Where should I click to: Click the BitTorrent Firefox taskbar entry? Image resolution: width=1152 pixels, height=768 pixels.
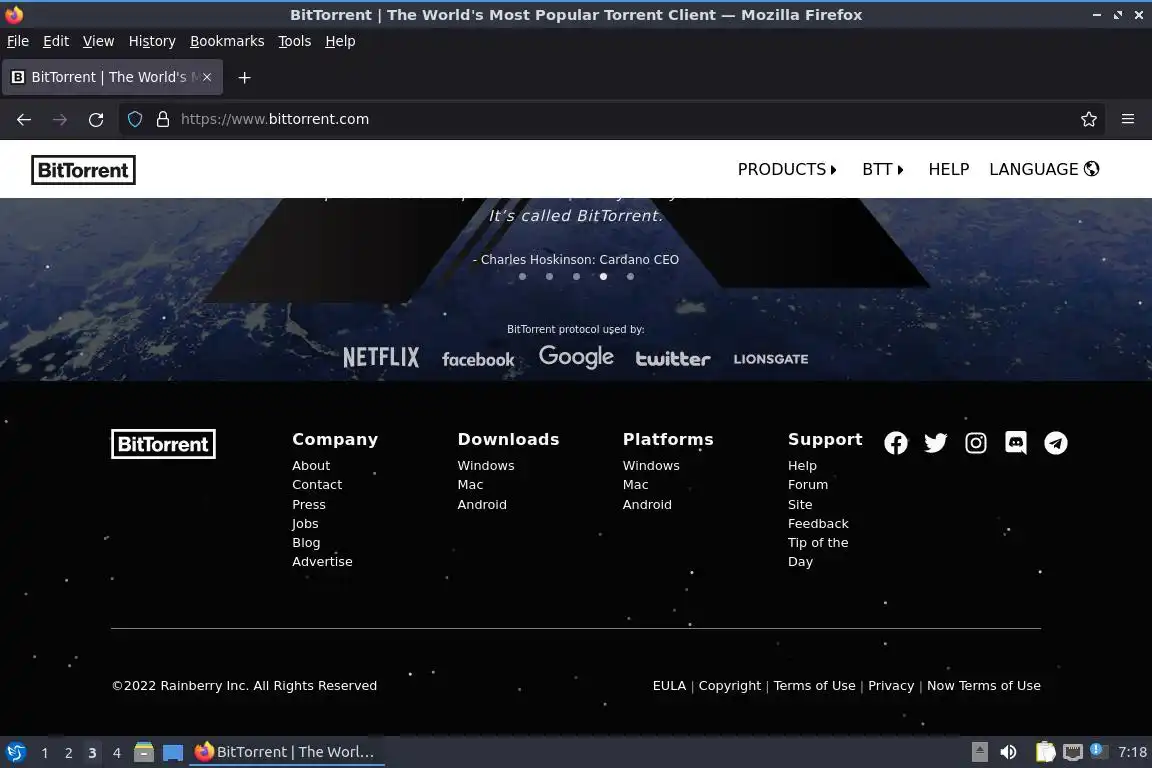pos(286,752)
